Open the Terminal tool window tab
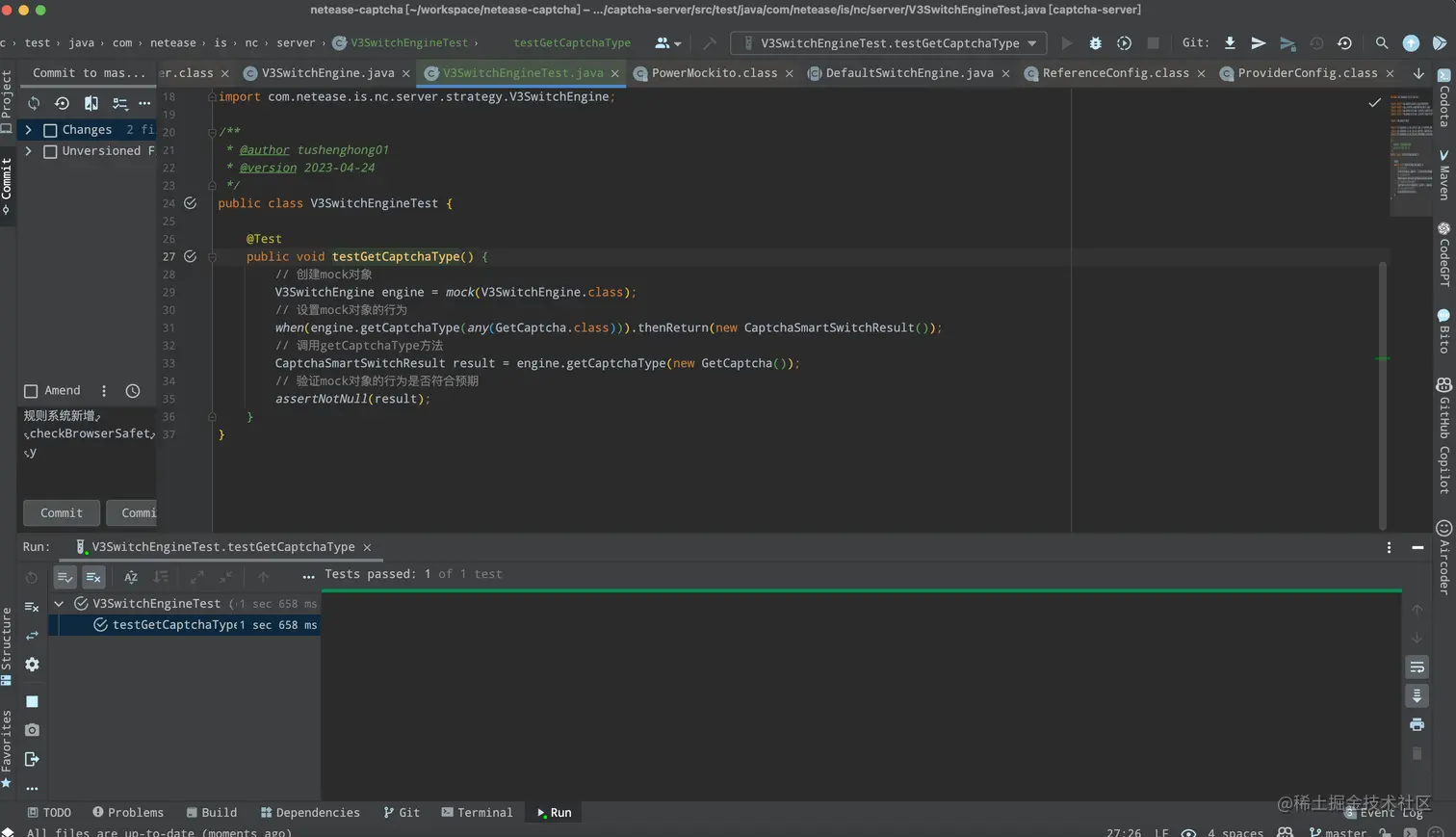The width and height of the screenshot is (1456, 837). (x=477, y=813)
